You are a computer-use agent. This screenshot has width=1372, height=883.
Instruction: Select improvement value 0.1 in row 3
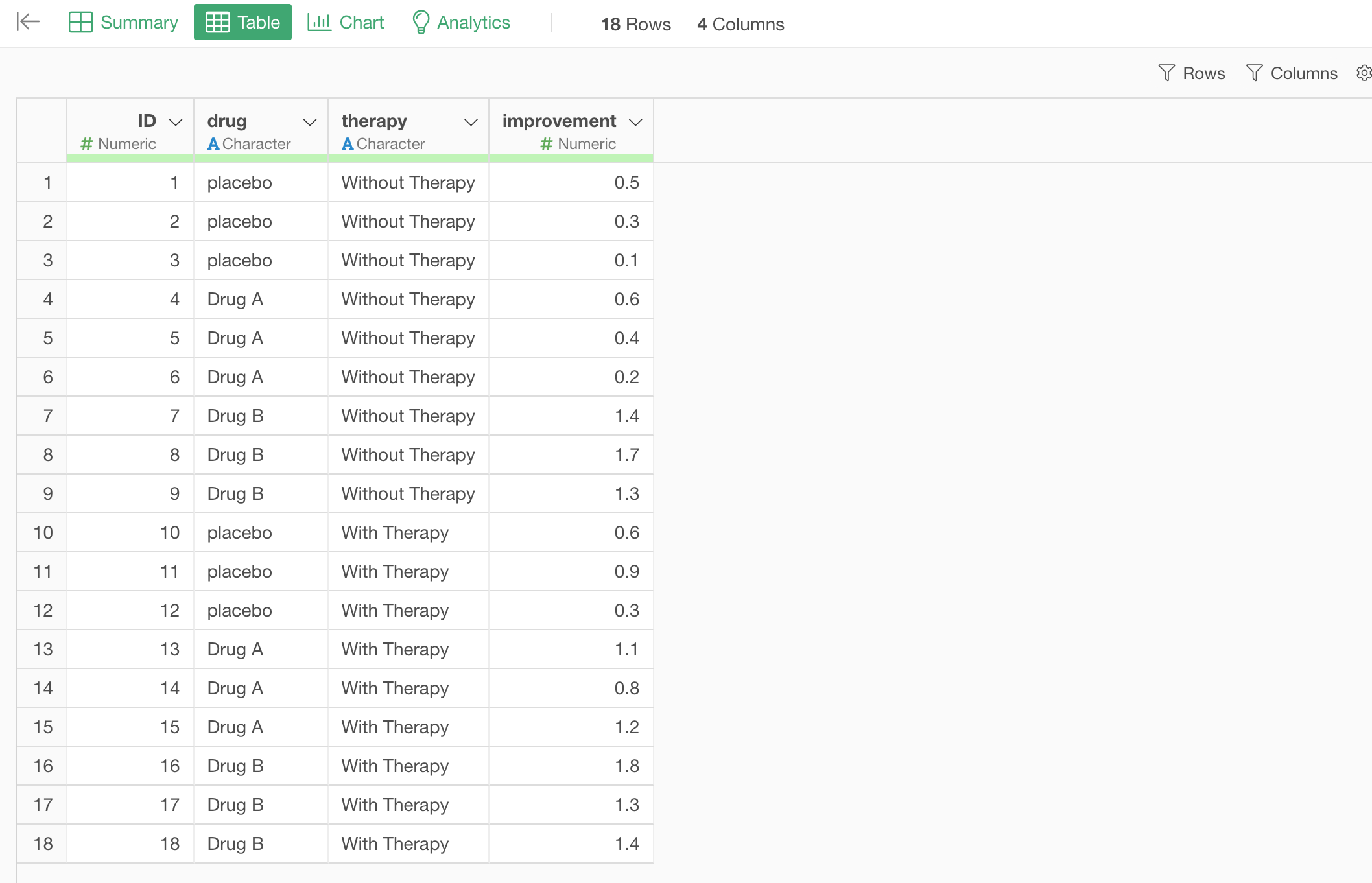click(571, 260)
